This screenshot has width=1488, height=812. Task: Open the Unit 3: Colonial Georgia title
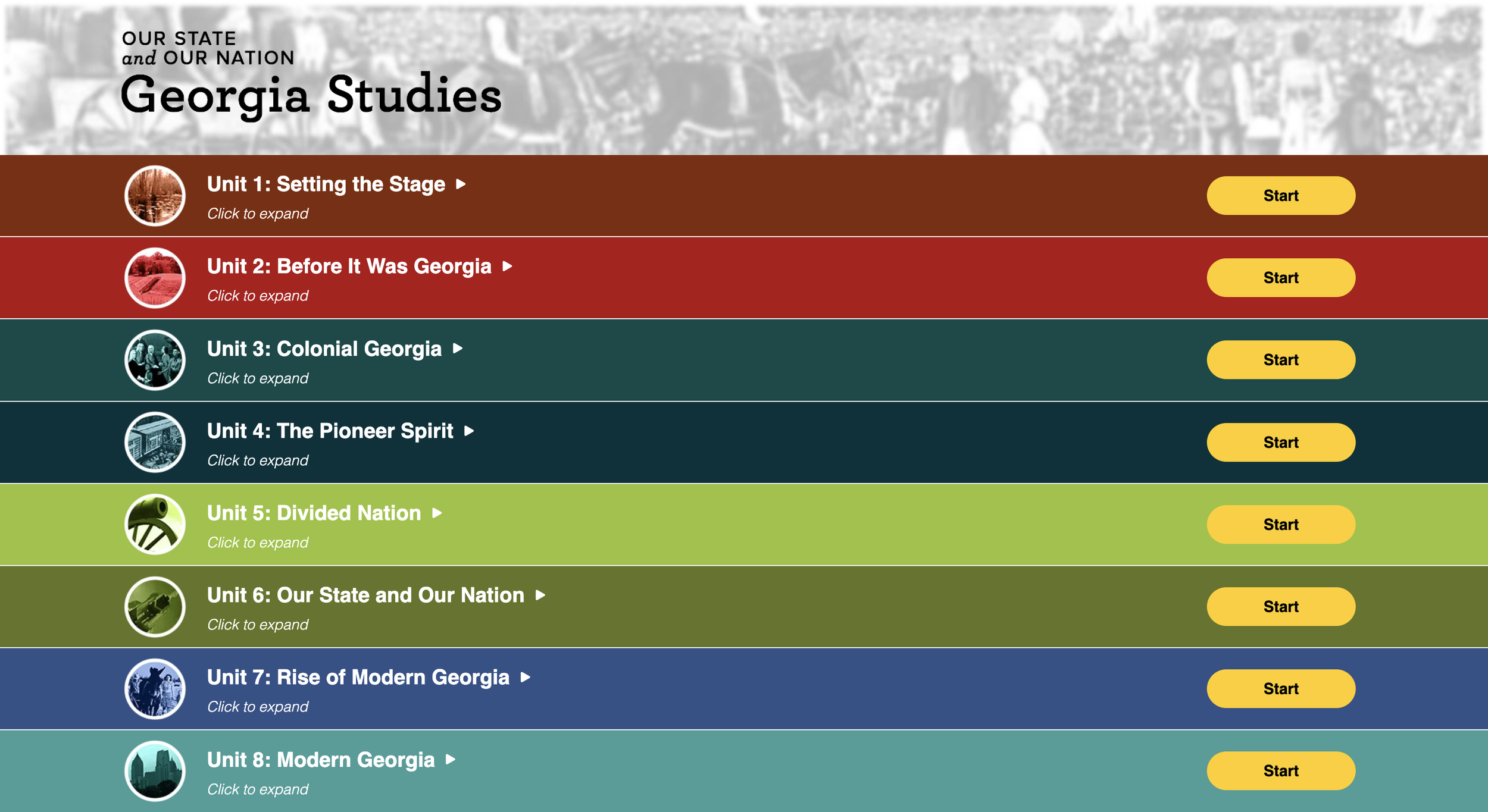tap(324, 349)
